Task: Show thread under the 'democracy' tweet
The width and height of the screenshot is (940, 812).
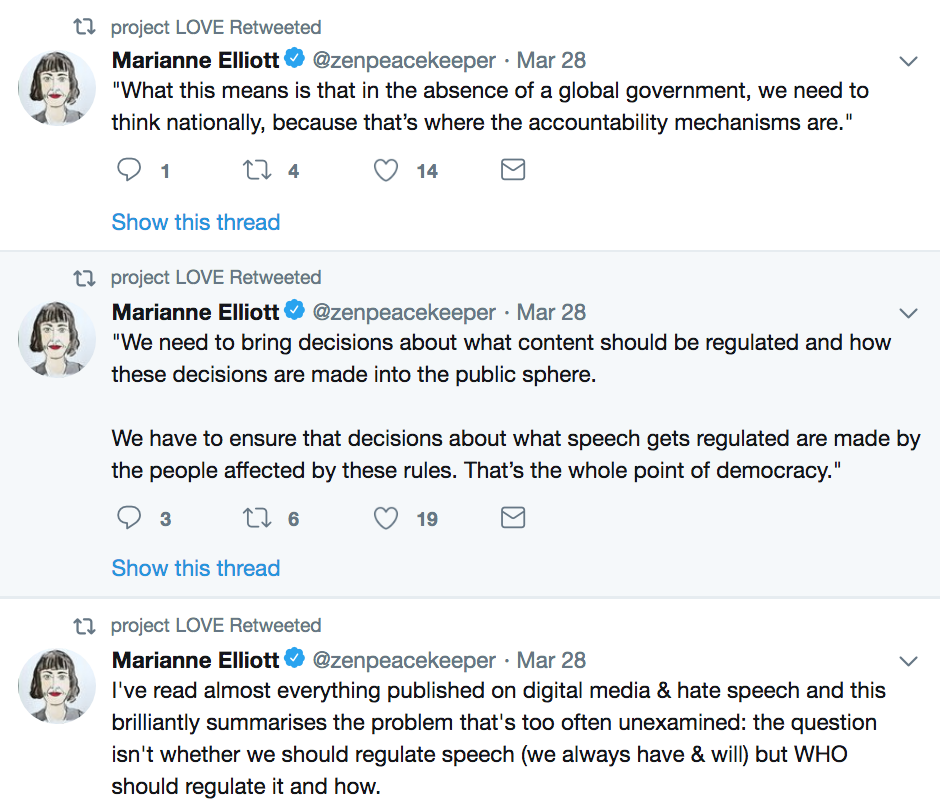Action: pyautogui.click(x=196, y=568)
